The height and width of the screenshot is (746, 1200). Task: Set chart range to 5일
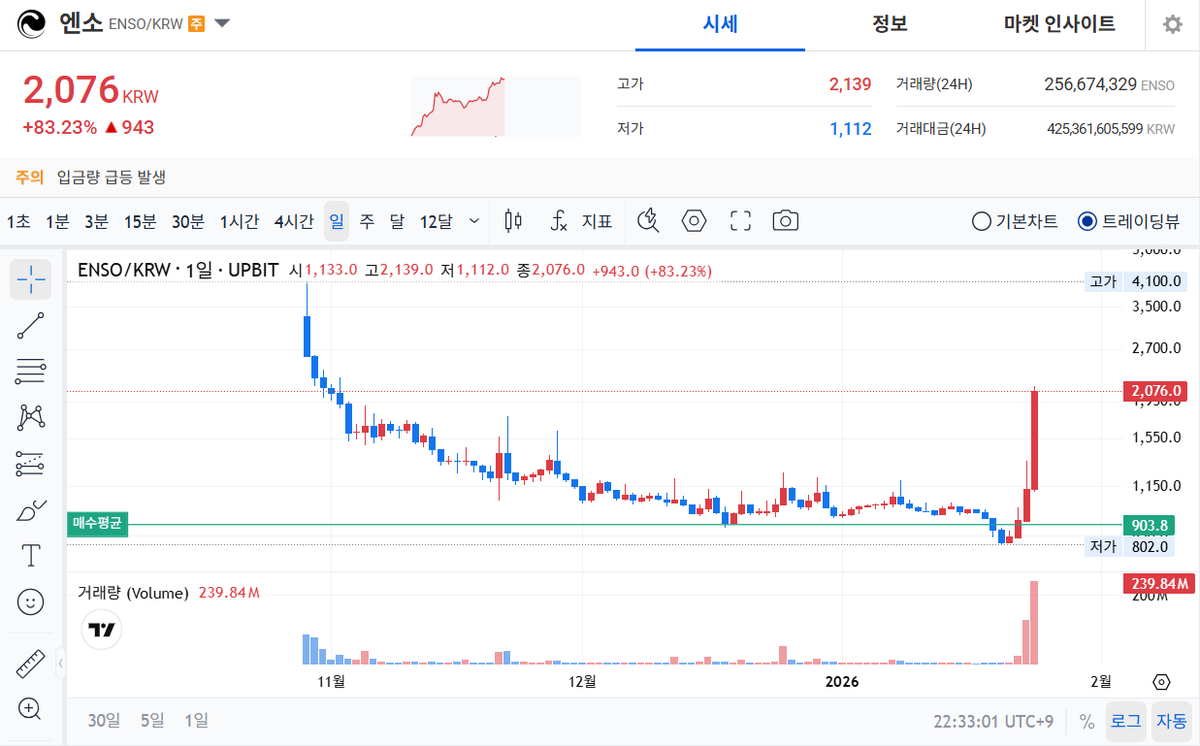[152, 720]
